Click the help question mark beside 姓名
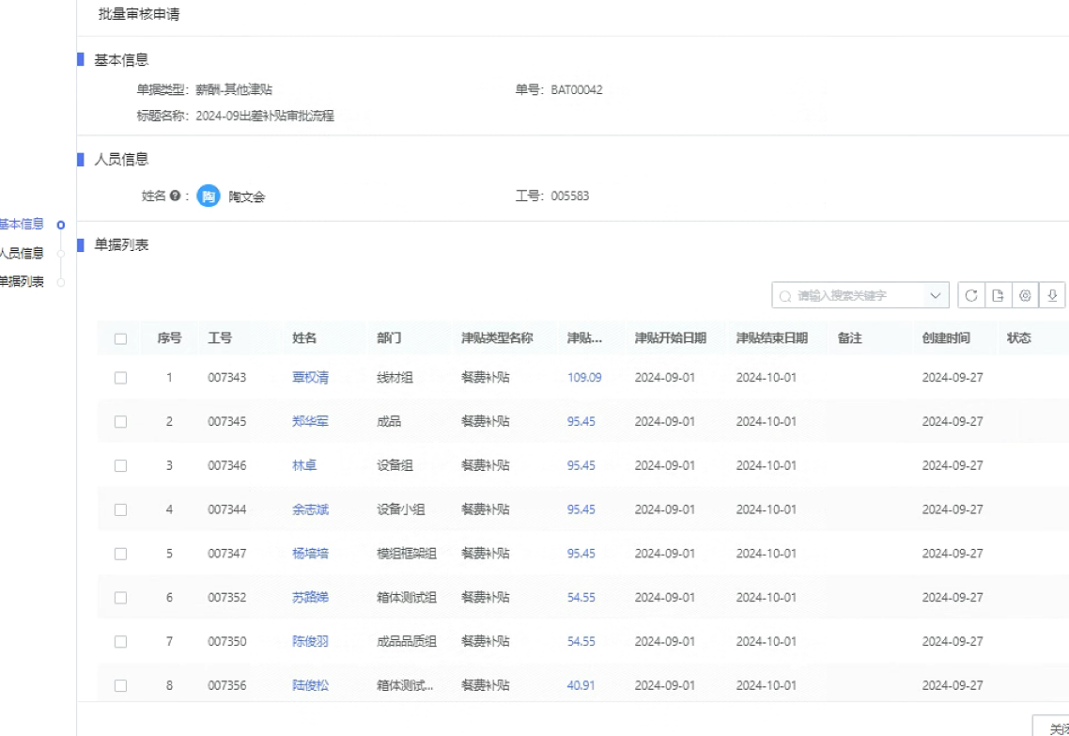Screen dimensions: 1069x736 tap(174, 197)
